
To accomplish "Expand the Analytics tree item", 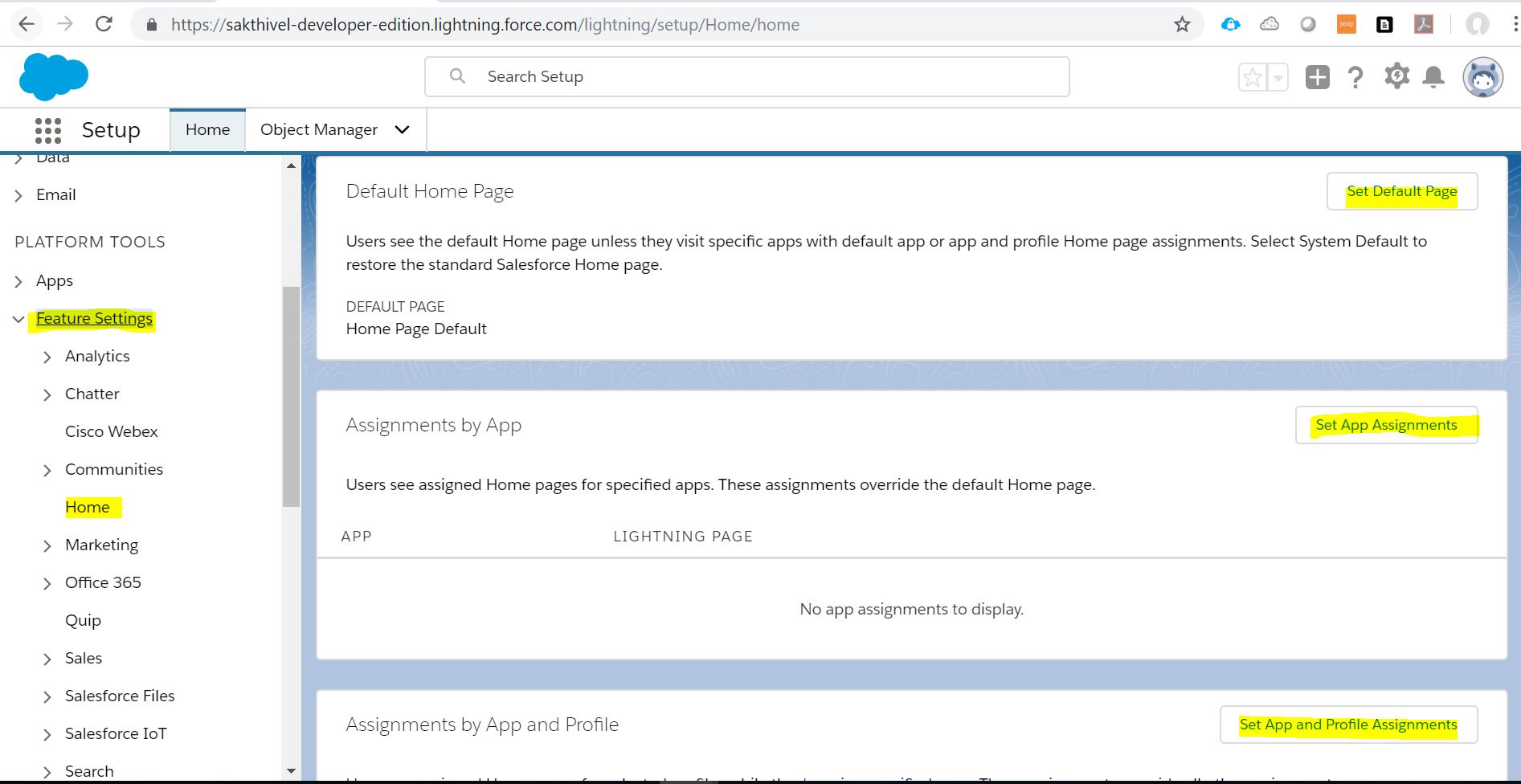I will 47,357.
